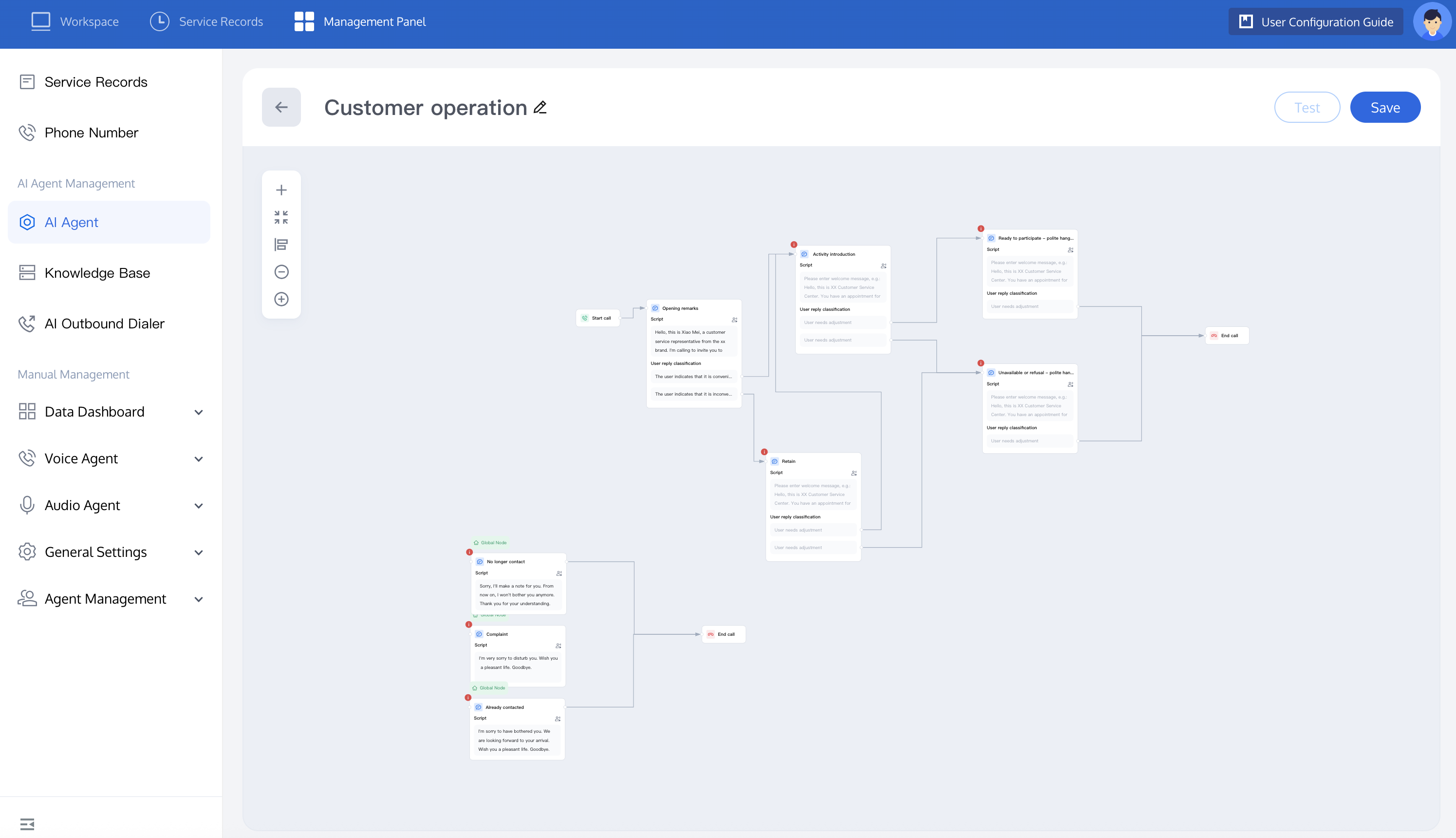Switch to the Workspace tab
The width and height of the screenshot is (1456, 838).
click(x=75, y=22)
